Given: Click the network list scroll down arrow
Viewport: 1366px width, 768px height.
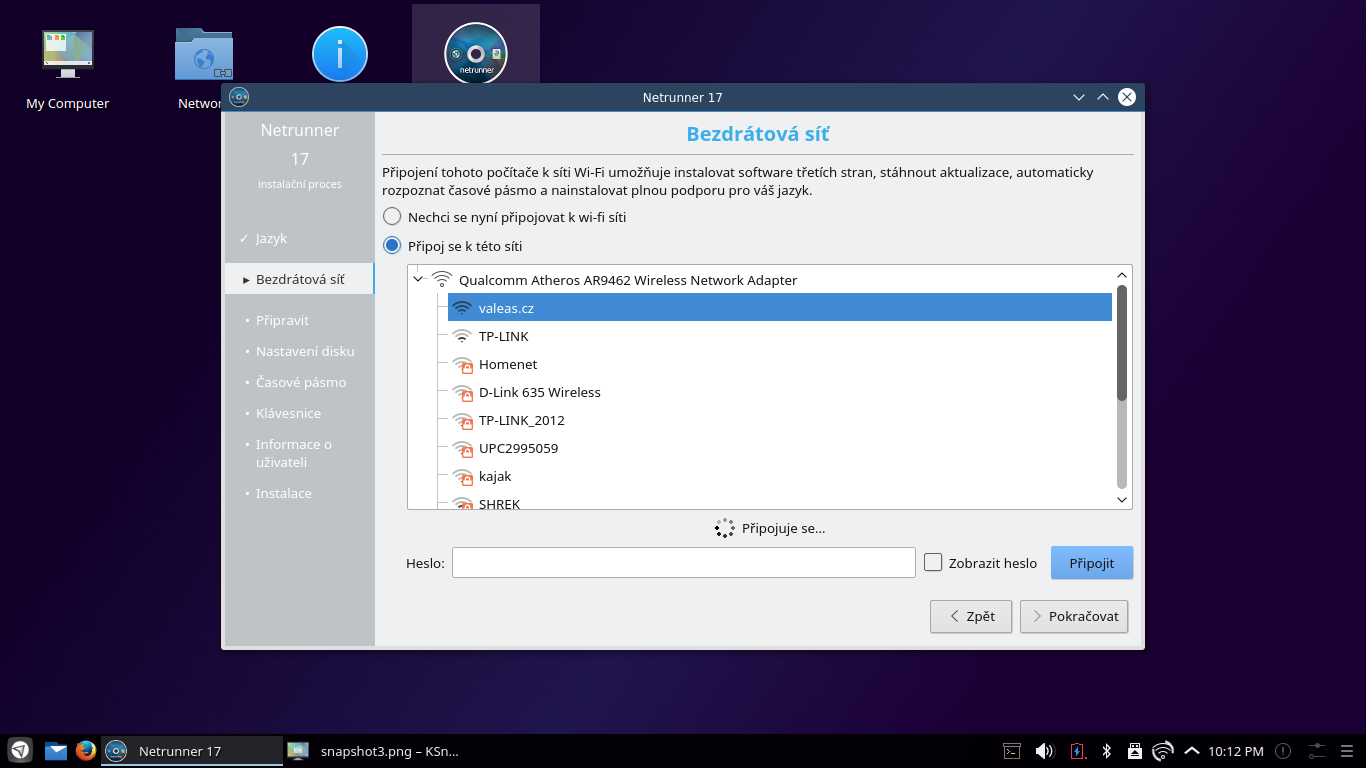Looking at the screenshot, I should [1122, 499].
